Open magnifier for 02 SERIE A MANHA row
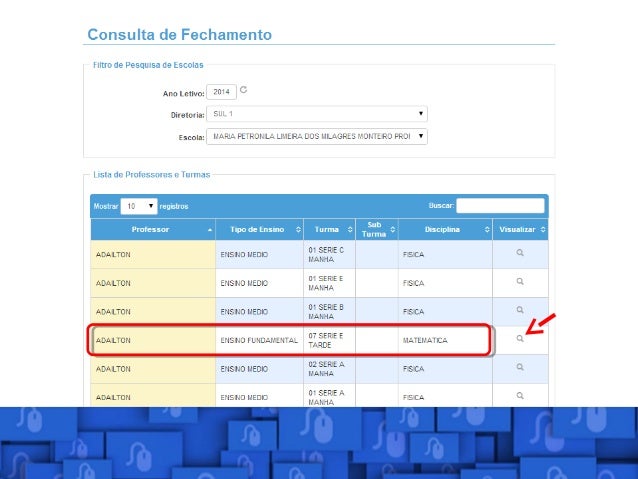 [520, 367]
